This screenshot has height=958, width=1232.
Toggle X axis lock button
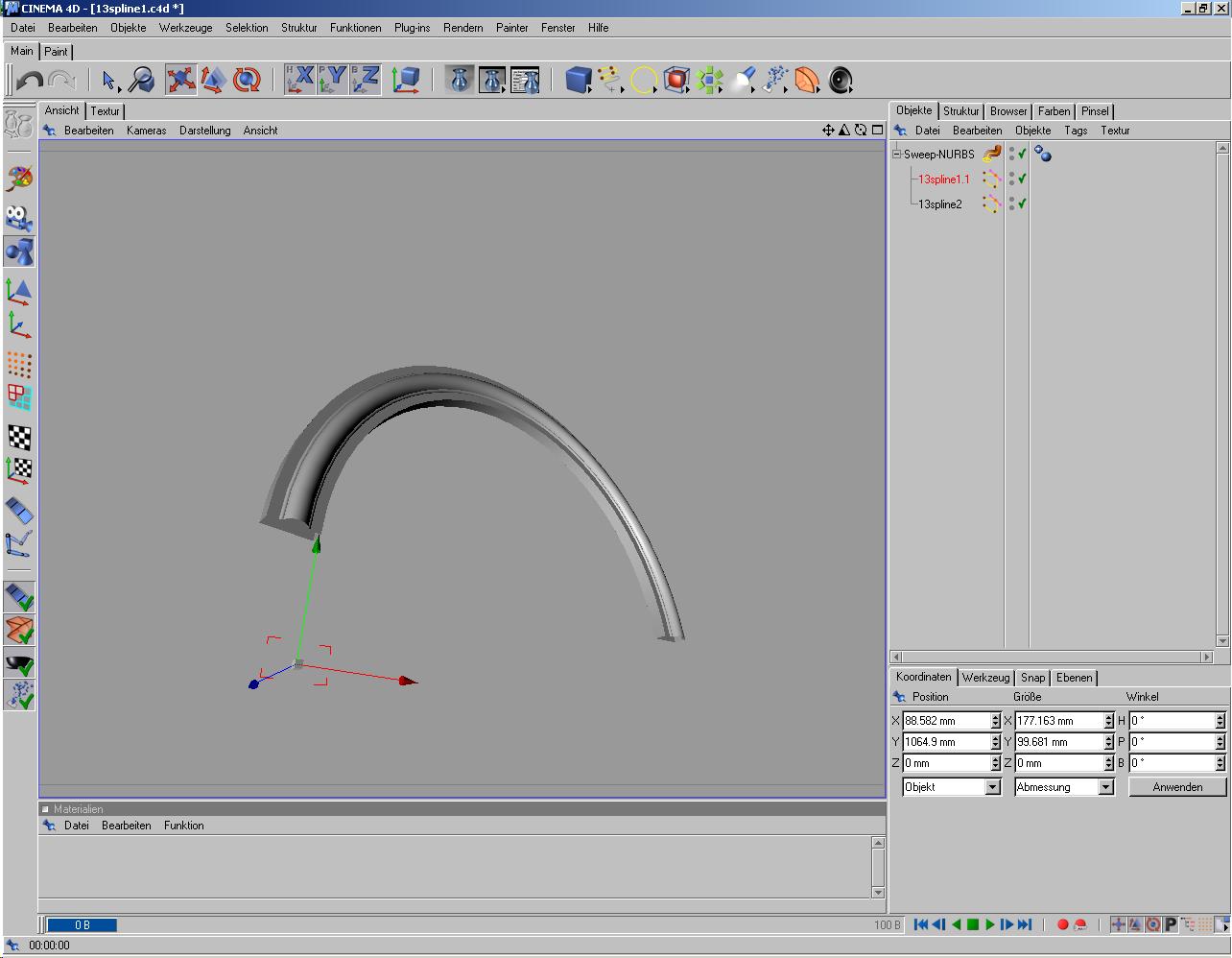click(x=300, y=80)
